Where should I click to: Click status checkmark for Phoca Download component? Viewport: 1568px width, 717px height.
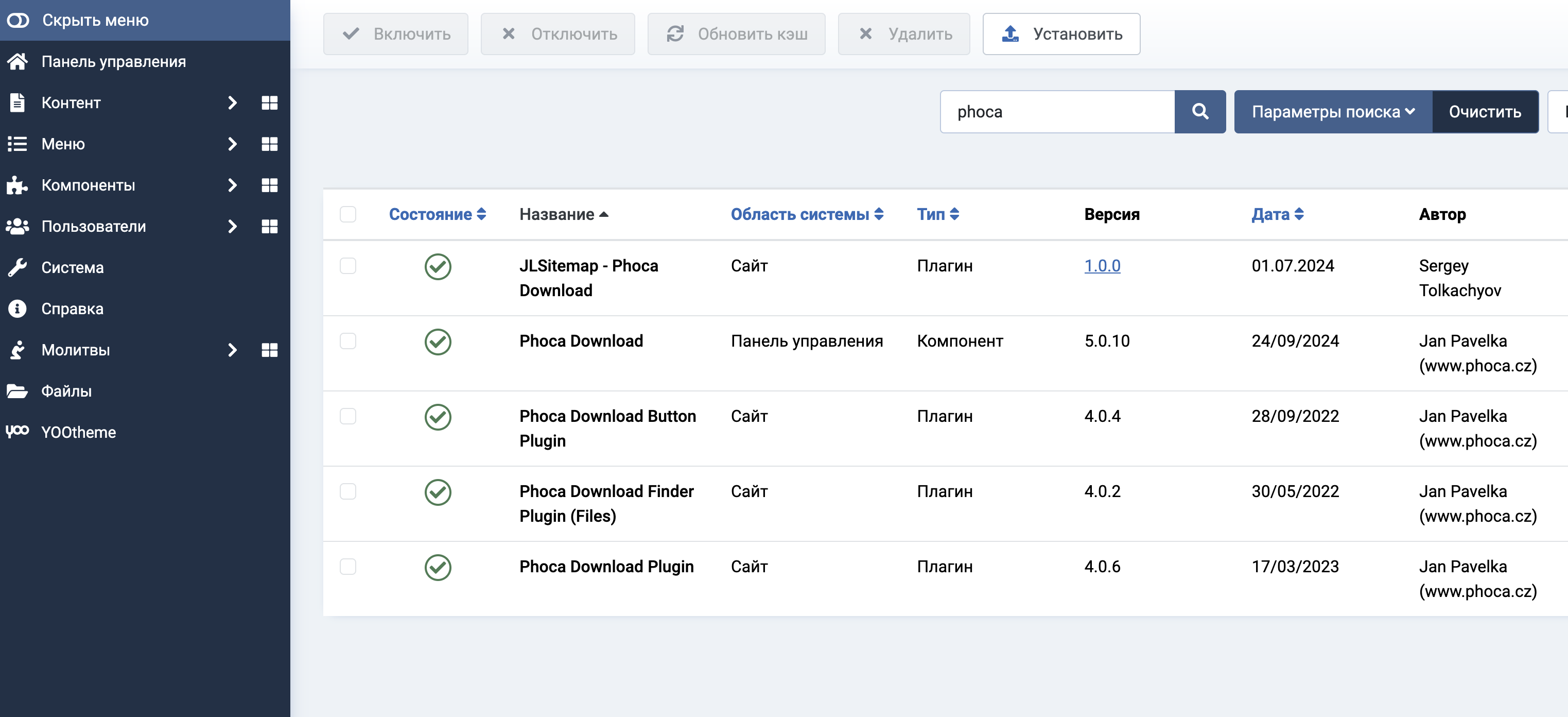(x=438, y=342)
